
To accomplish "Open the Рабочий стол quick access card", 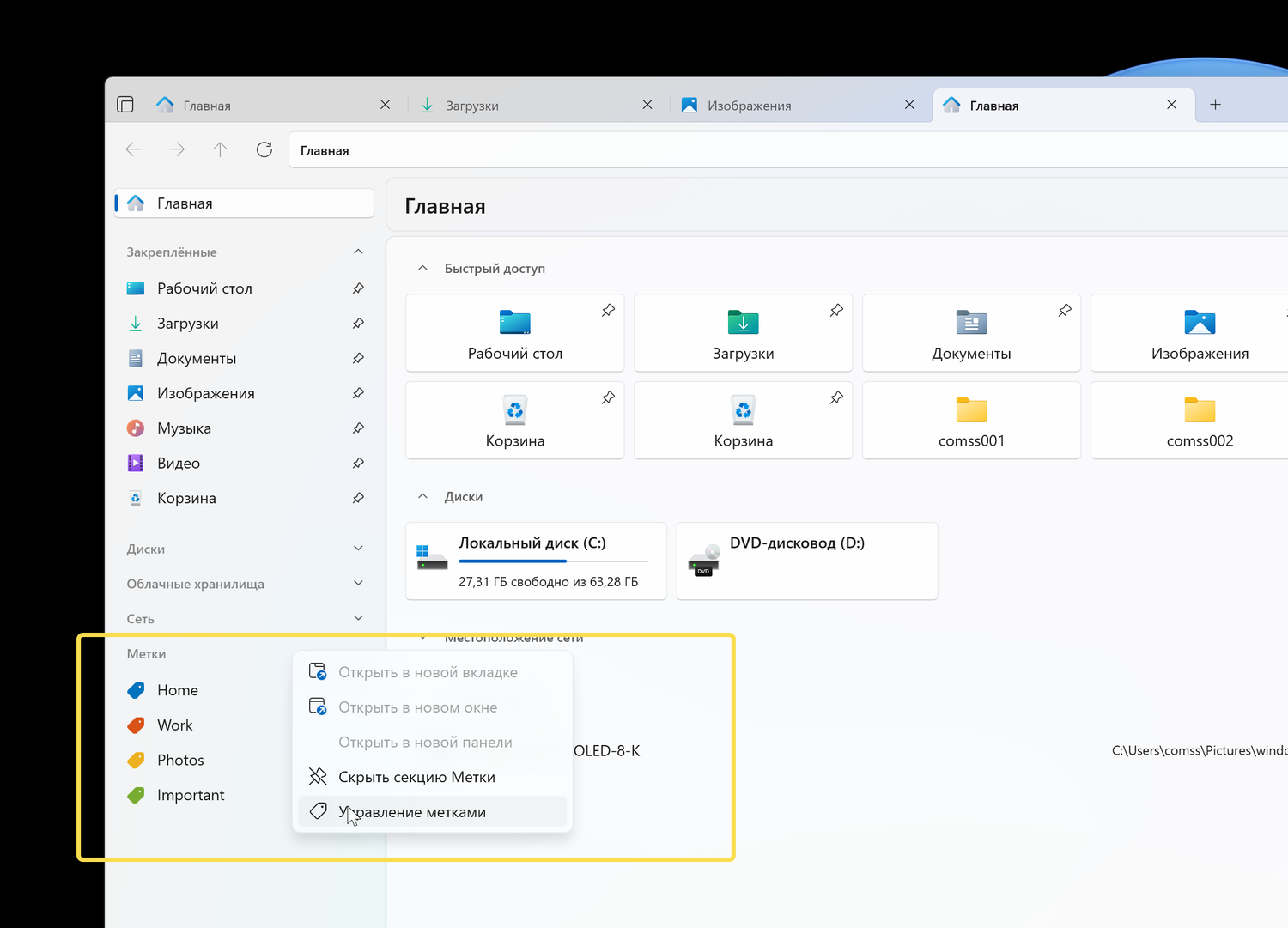I will [x=515, y=333].
